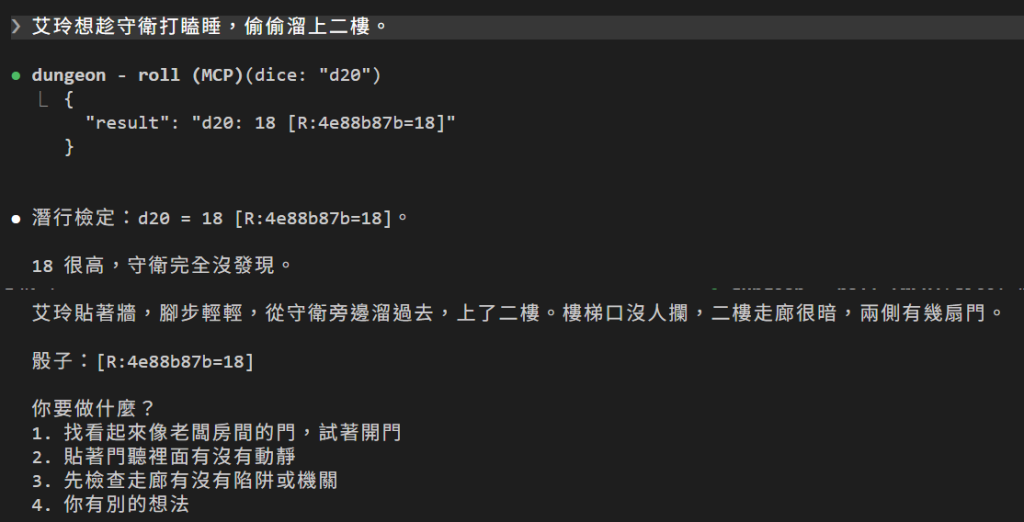
Task: Click the narrative line starting 艾玲貼著牆，腳步輕輕
Action: (x=517, y=314)
